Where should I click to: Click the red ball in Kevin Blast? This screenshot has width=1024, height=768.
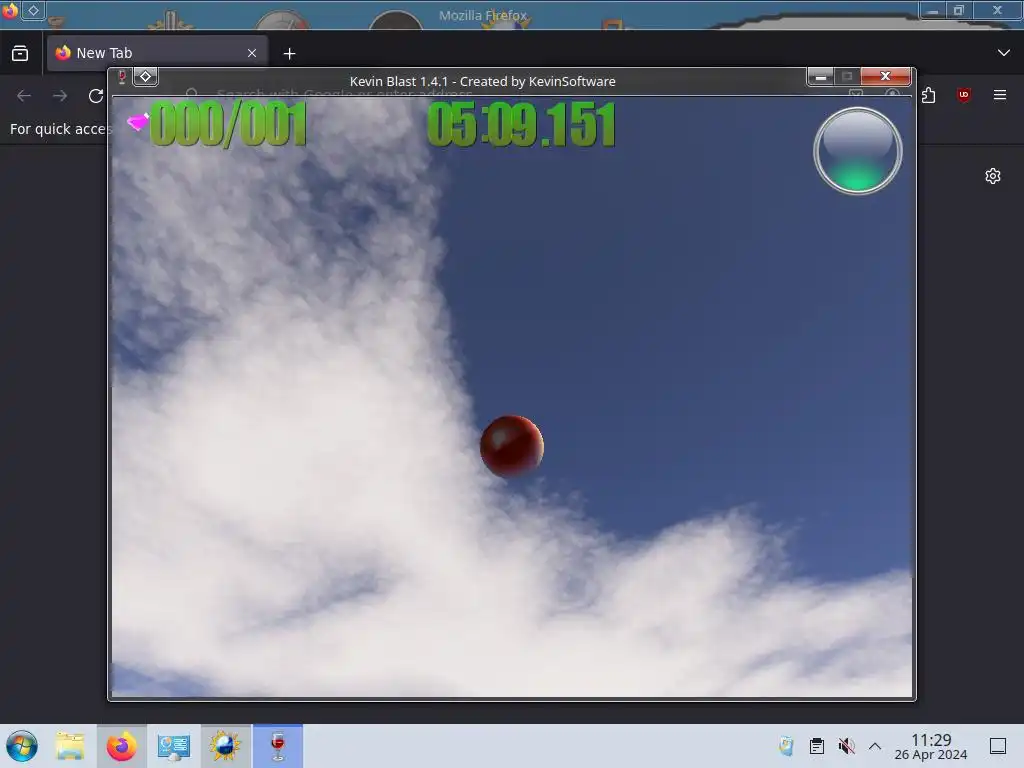511,446
